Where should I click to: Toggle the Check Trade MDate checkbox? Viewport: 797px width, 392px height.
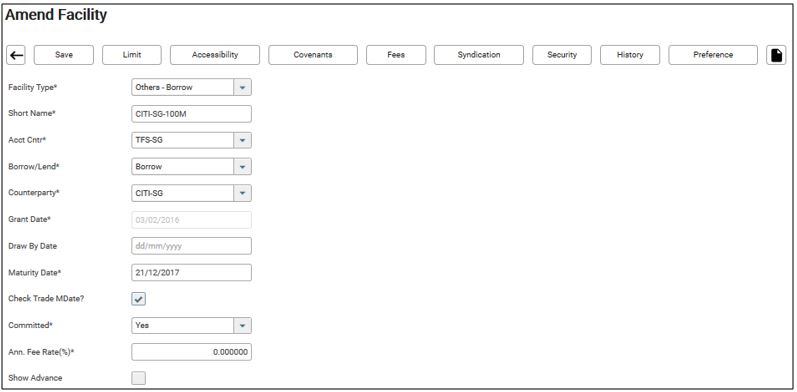[139, 299]
